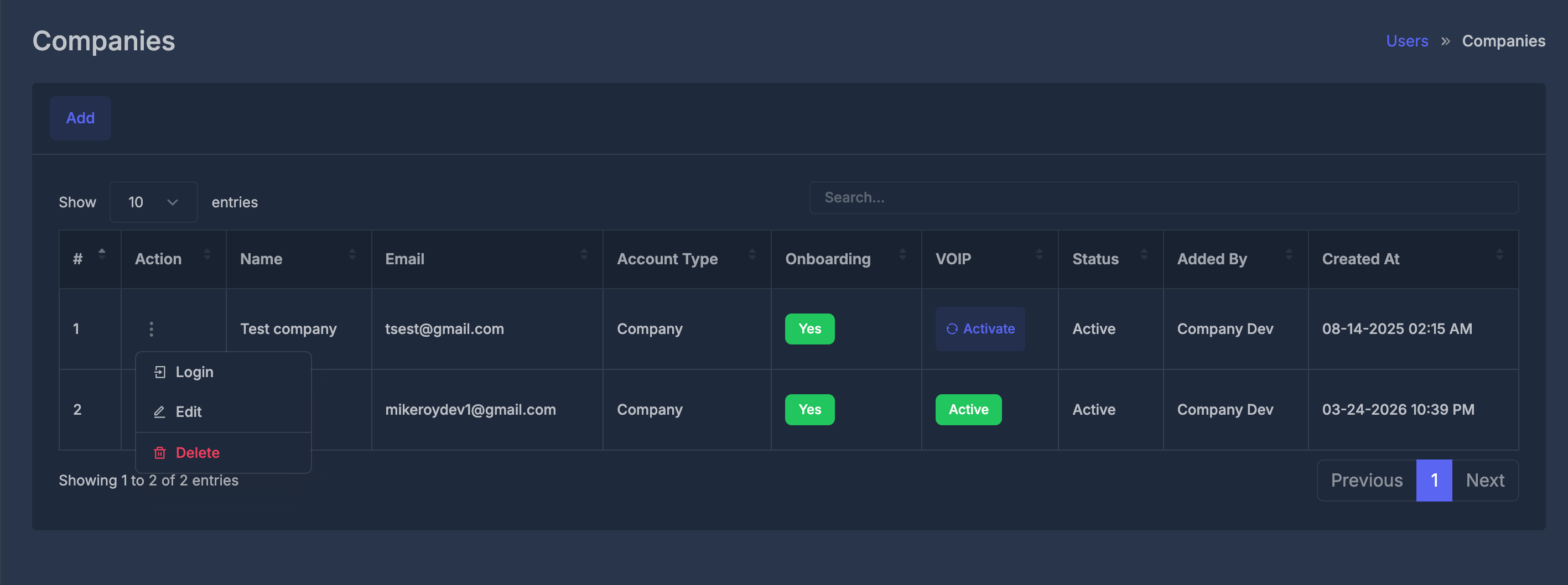
Task: Go to the Next page
Action: 1484,480
